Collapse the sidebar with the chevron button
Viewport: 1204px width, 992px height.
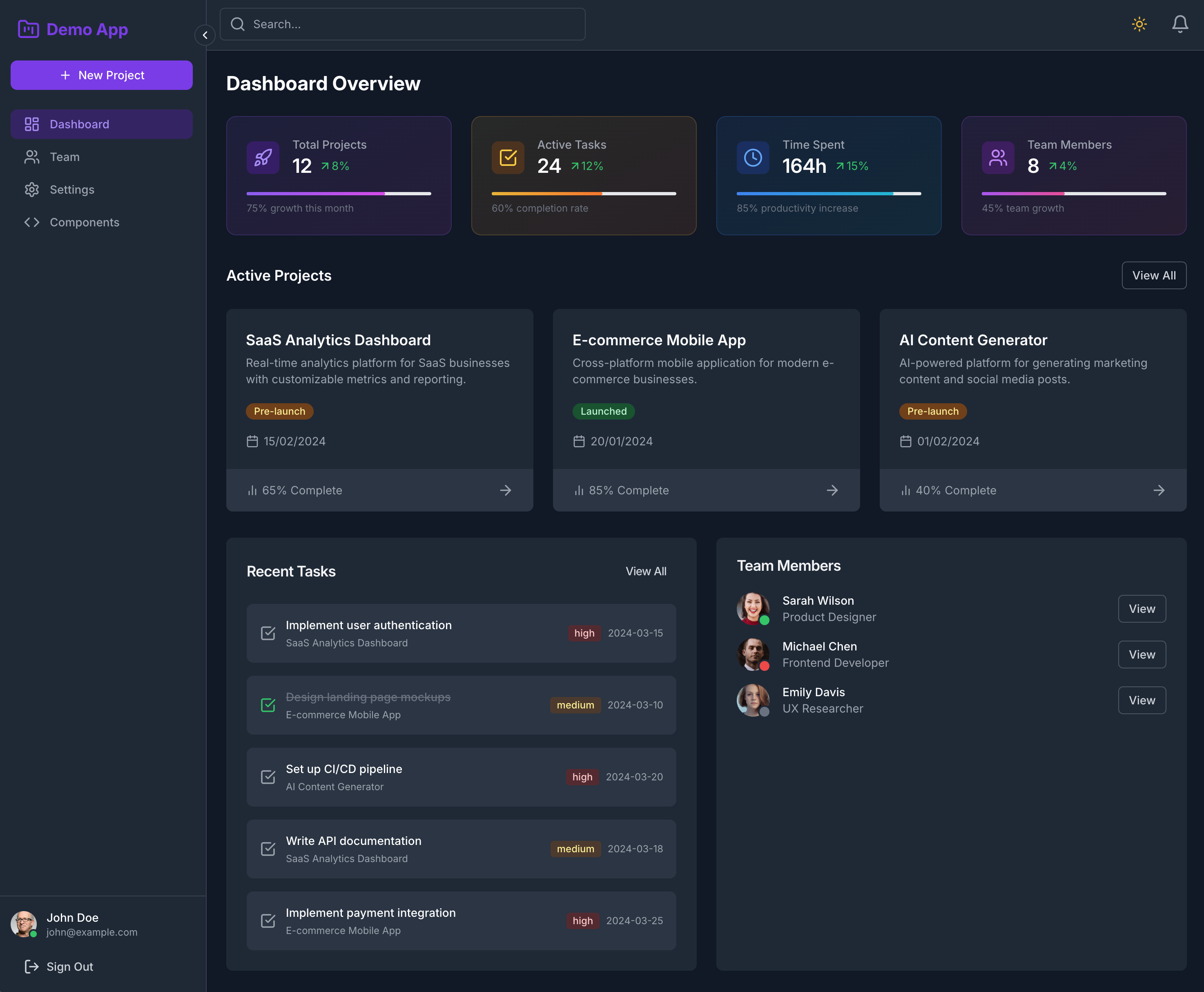(x=205, y=35)
